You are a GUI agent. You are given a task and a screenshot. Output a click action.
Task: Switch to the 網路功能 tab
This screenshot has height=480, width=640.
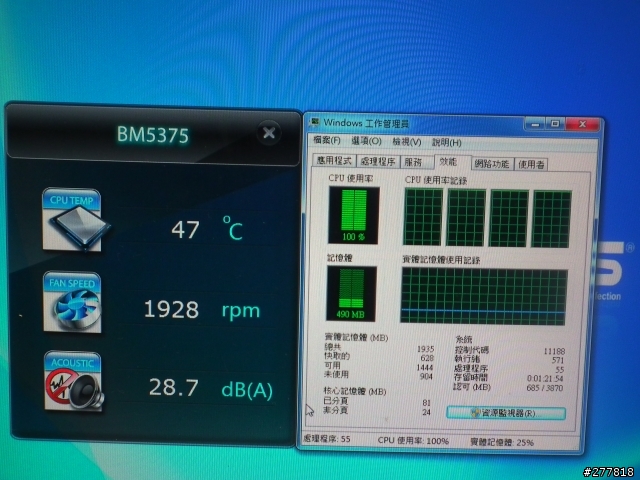pyautogui.click(x=492, y=164)
